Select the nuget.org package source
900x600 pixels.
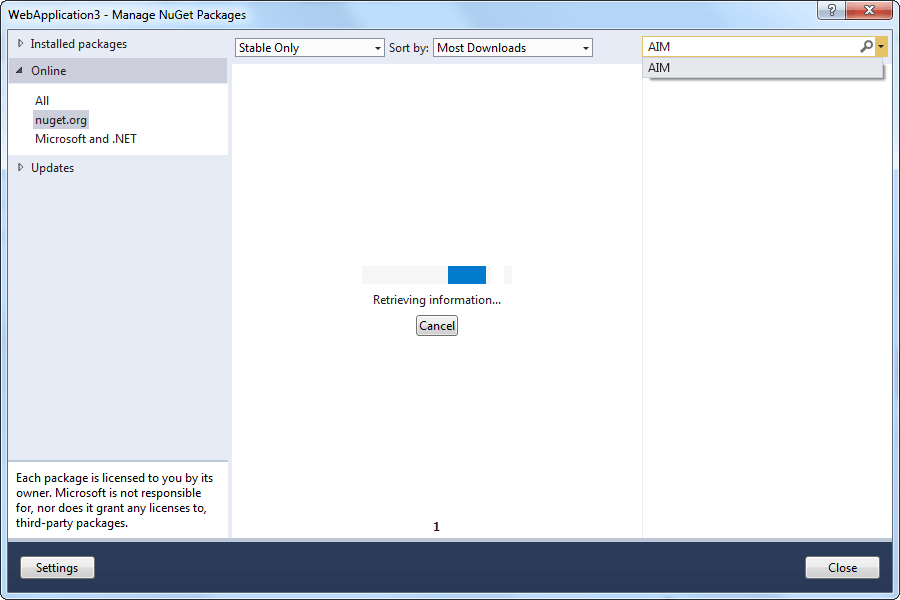tap(61, 120)
